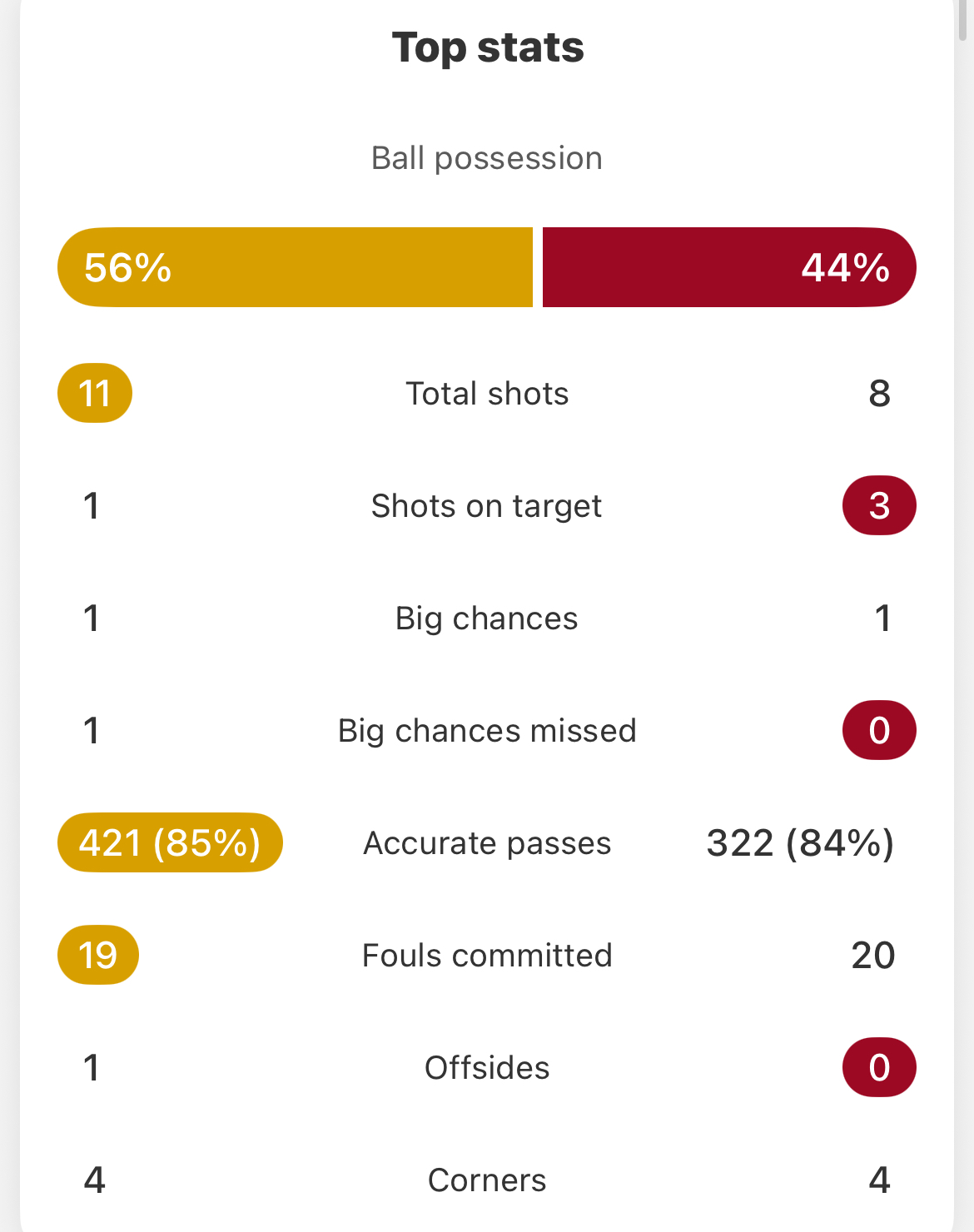Tap the red 0 offsides badge

879,1067
